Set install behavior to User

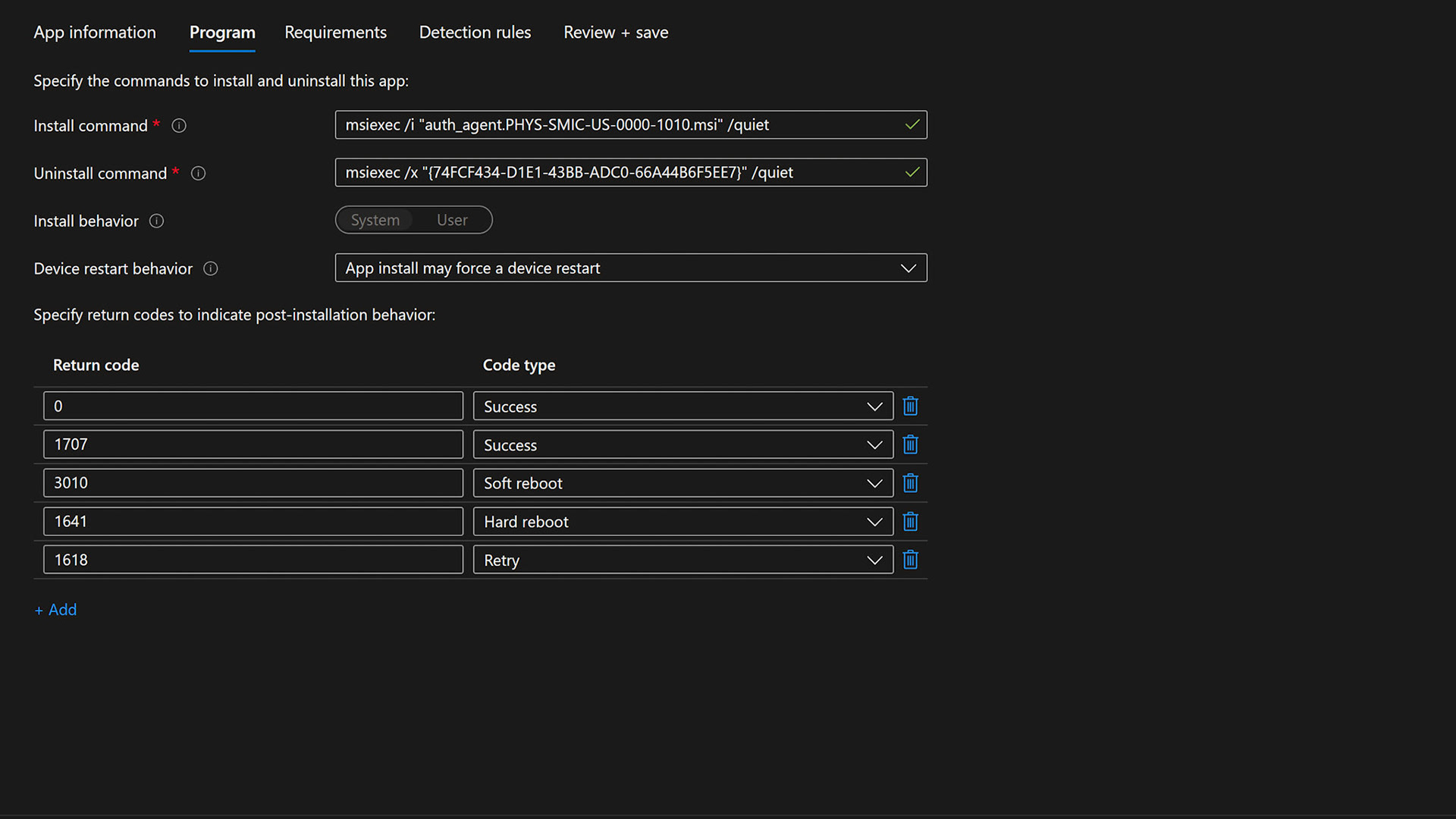[x=452, y=220]
